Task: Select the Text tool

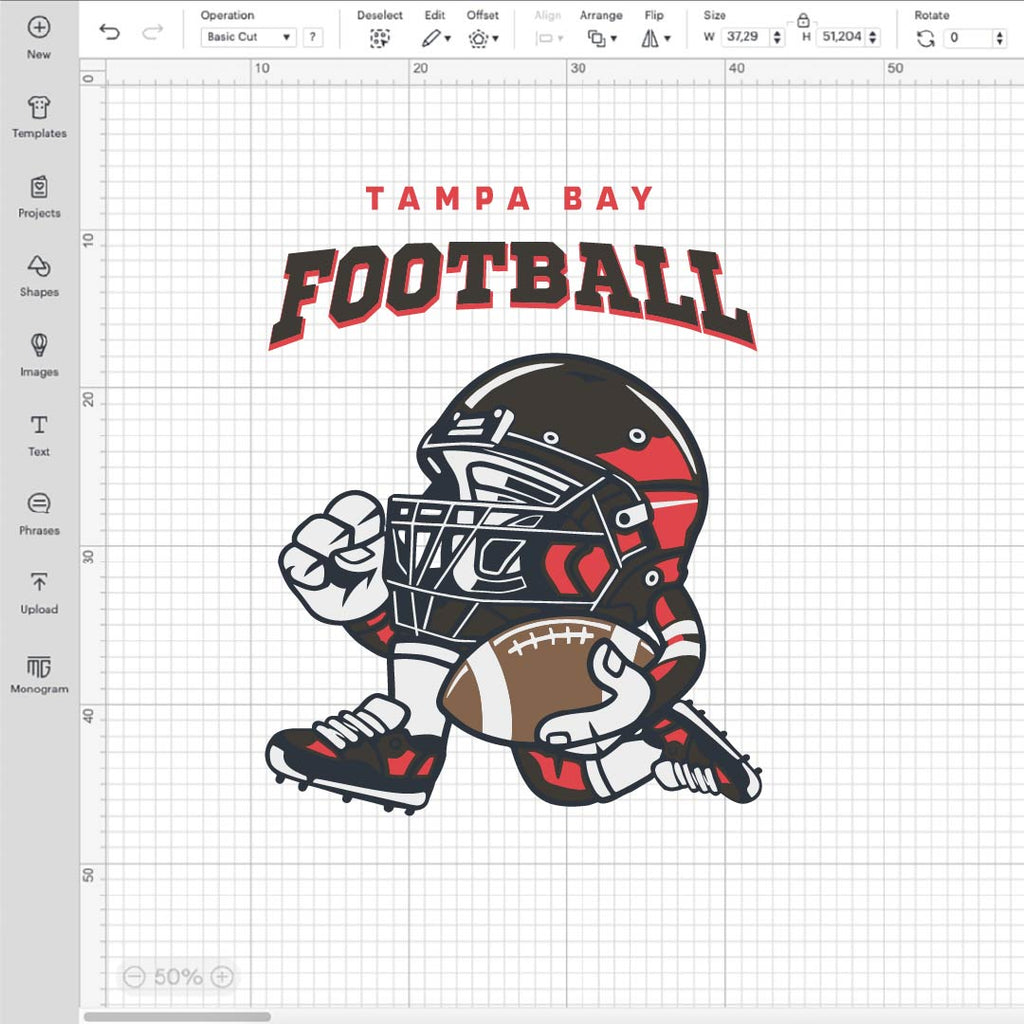Action: click(39, 426)
